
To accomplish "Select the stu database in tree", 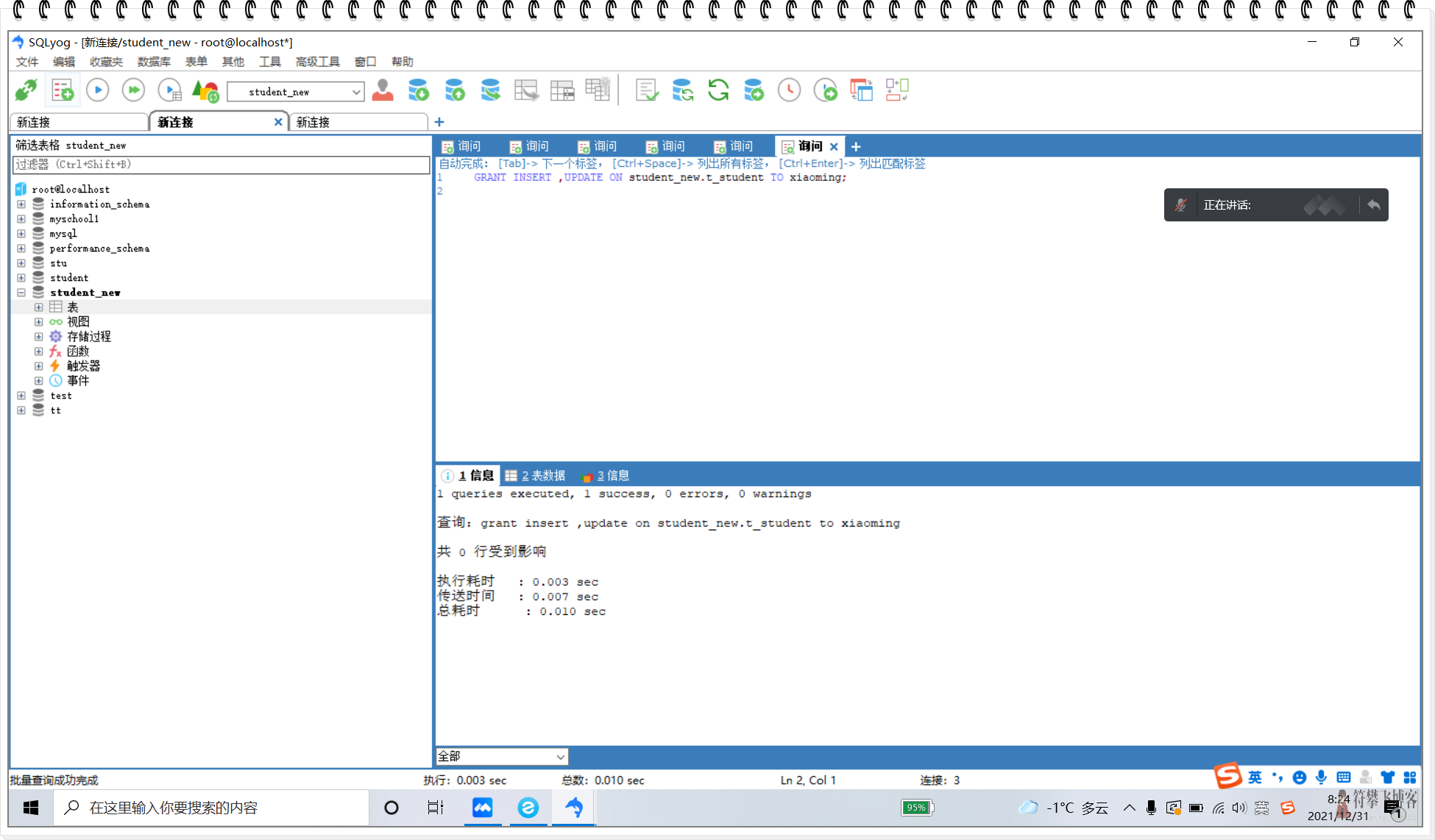I will pos(58,263).
